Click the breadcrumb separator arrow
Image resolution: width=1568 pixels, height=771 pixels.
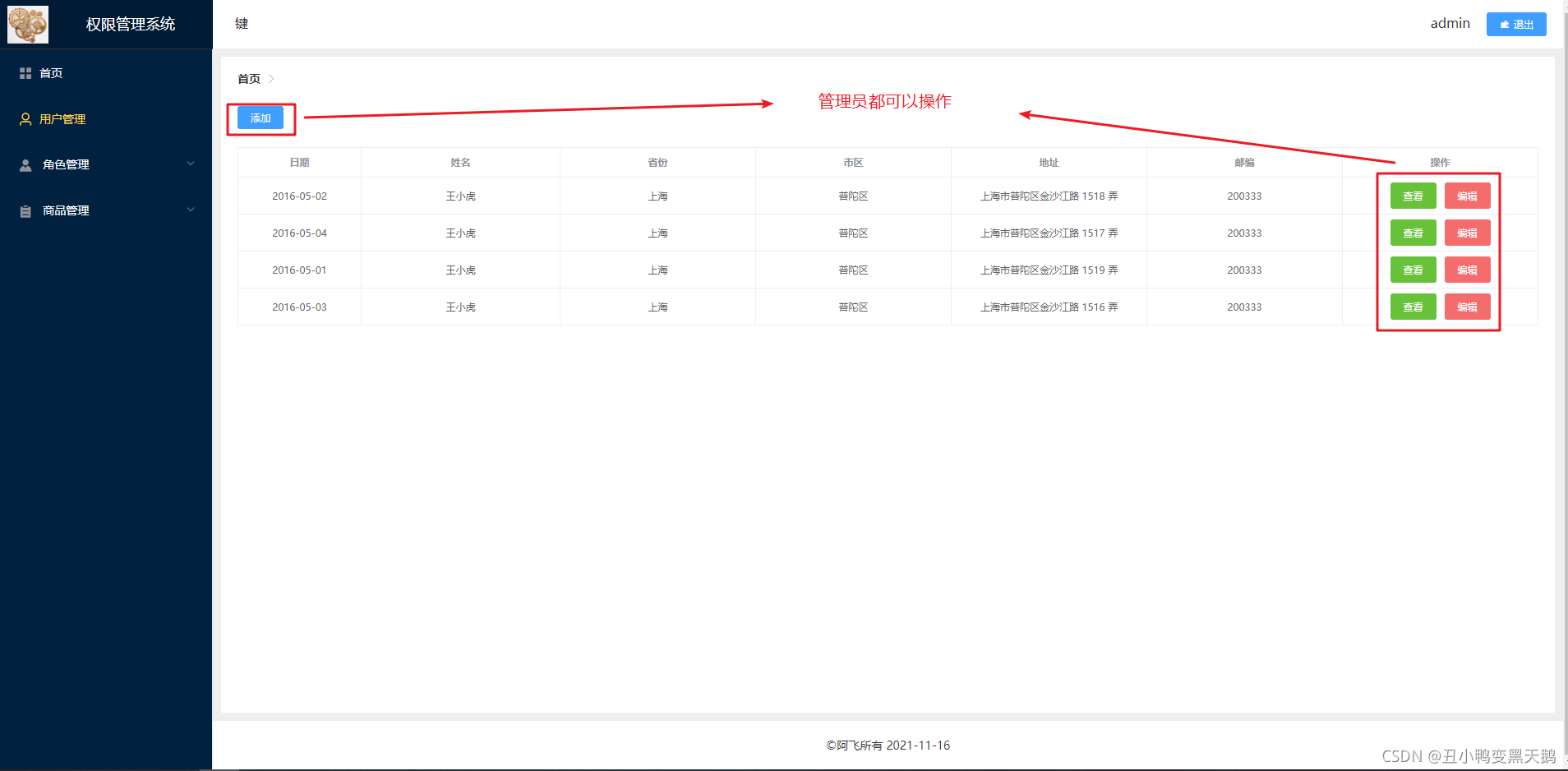(x=271, y=79)
